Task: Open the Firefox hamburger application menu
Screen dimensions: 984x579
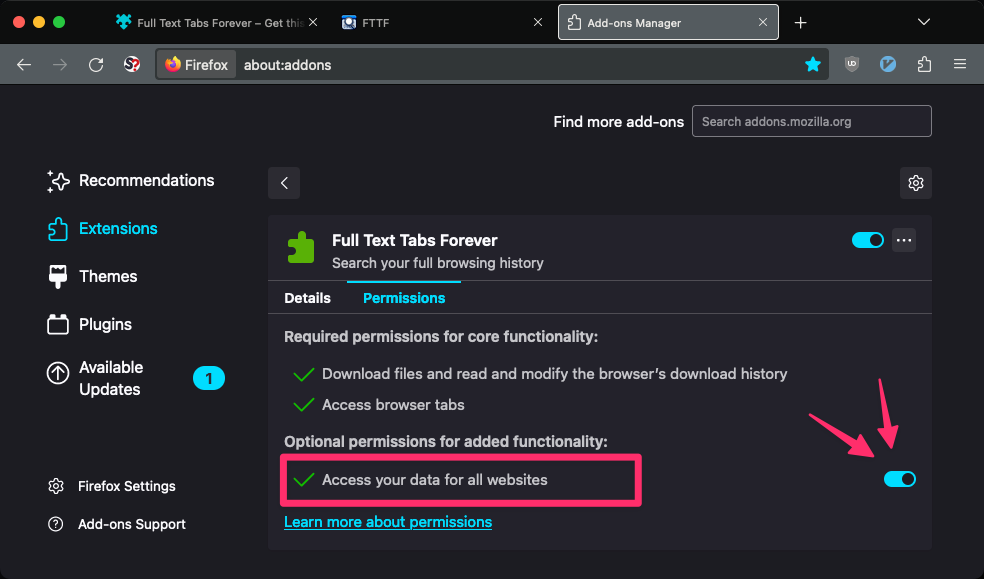Action: (960, 64)
